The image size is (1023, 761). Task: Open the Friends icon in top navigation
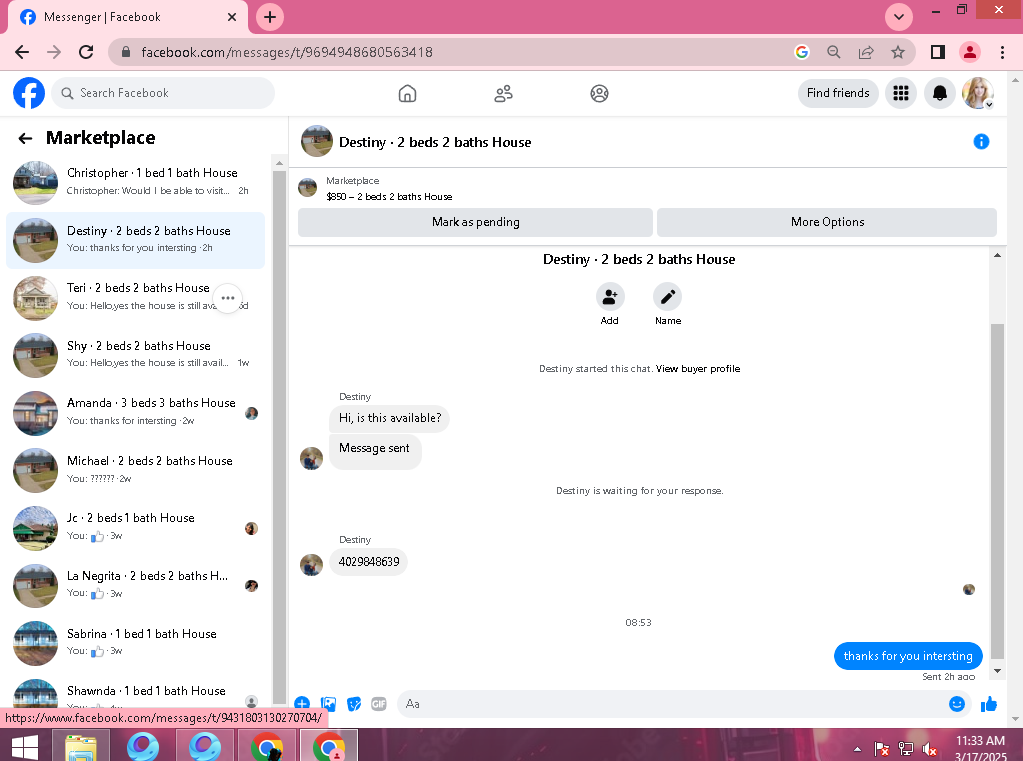coord(503,93)
